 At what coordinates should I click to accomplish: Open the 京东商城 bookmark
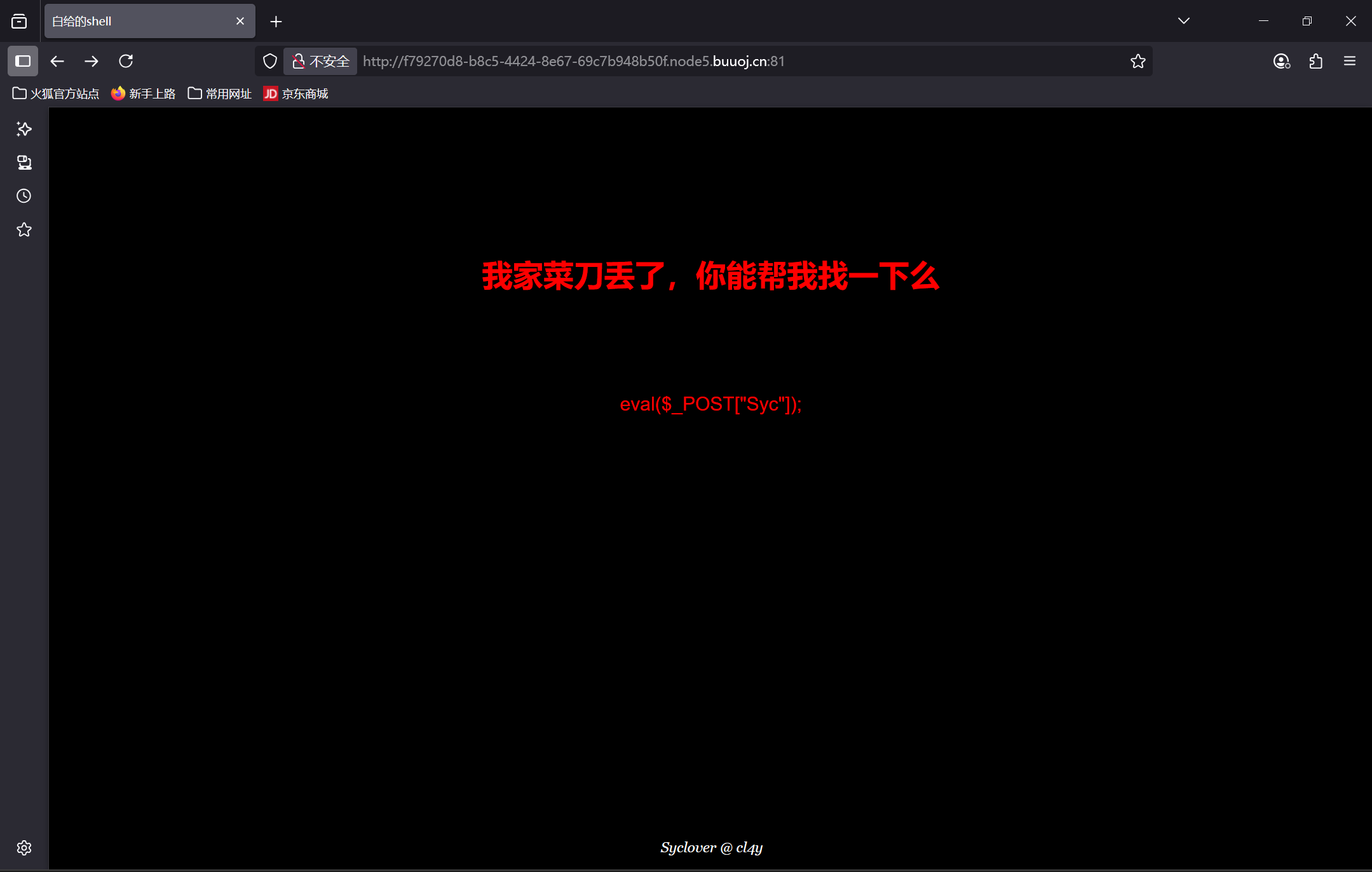(296, 93)
